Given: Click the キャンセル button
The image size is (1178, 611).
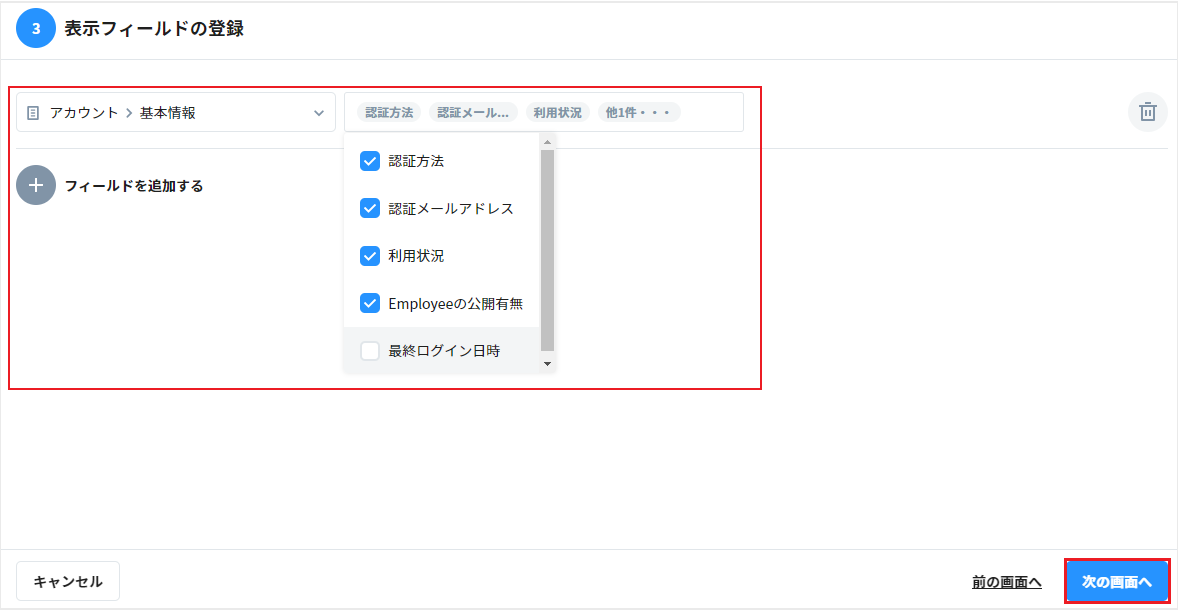Looking at the screenshot, I should tap(68, 581).
